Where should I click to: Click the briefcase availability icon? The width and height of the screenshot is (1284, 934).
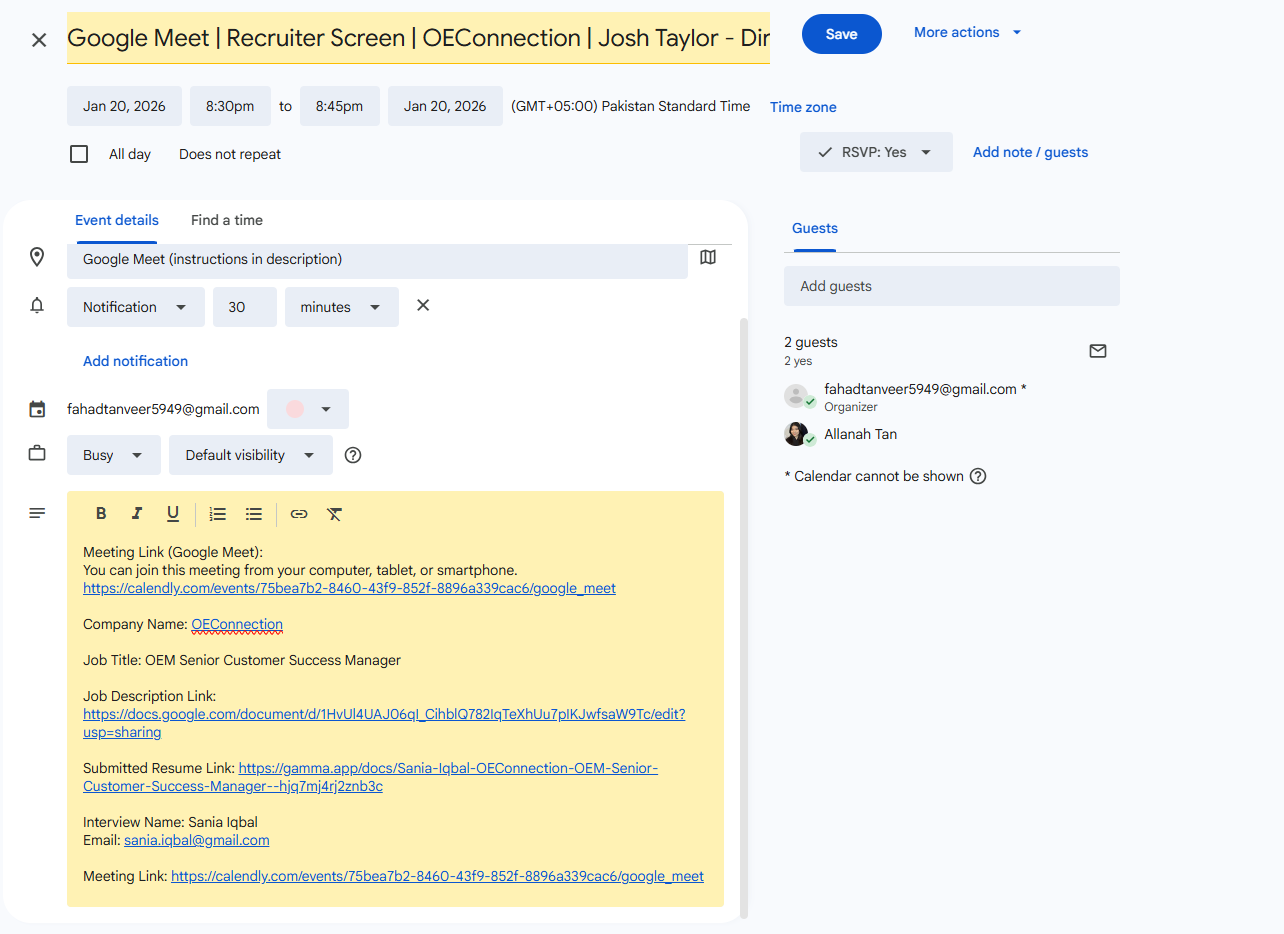click(37, 454)
